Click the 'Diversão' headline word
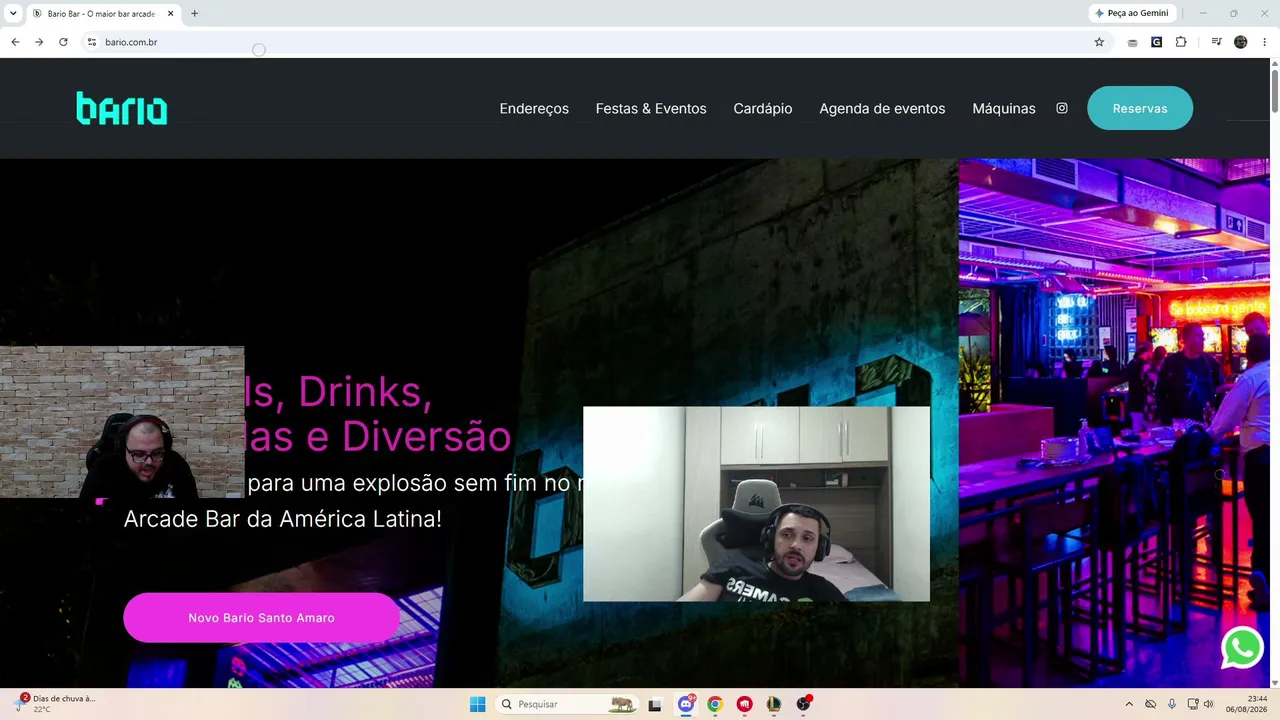 (427, 436)
